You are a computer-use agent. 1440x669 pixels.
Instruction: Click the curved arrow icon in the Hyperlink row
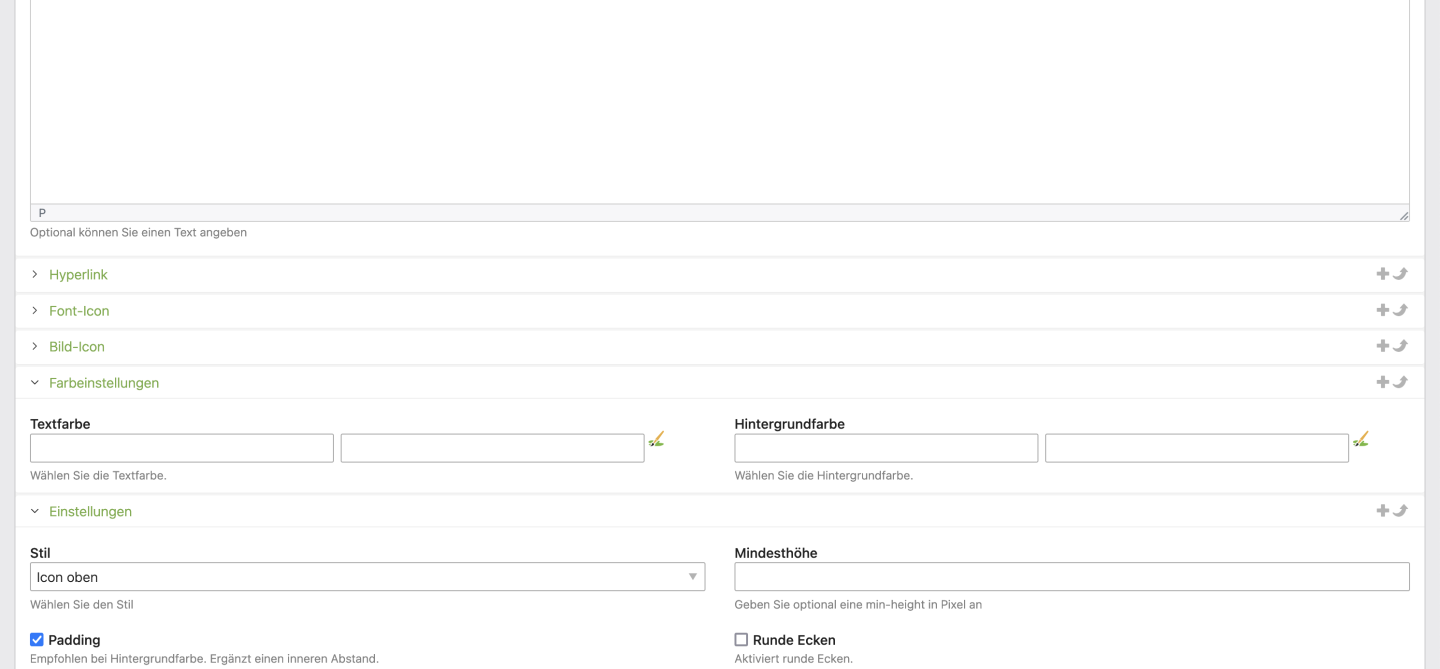pos(1400,274)
